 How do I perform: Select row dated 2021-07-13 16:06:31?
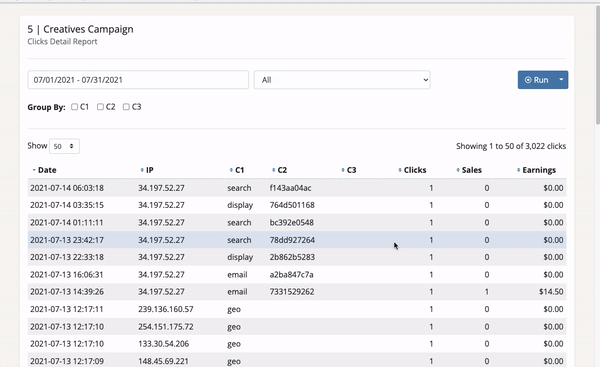click(297, 274)
